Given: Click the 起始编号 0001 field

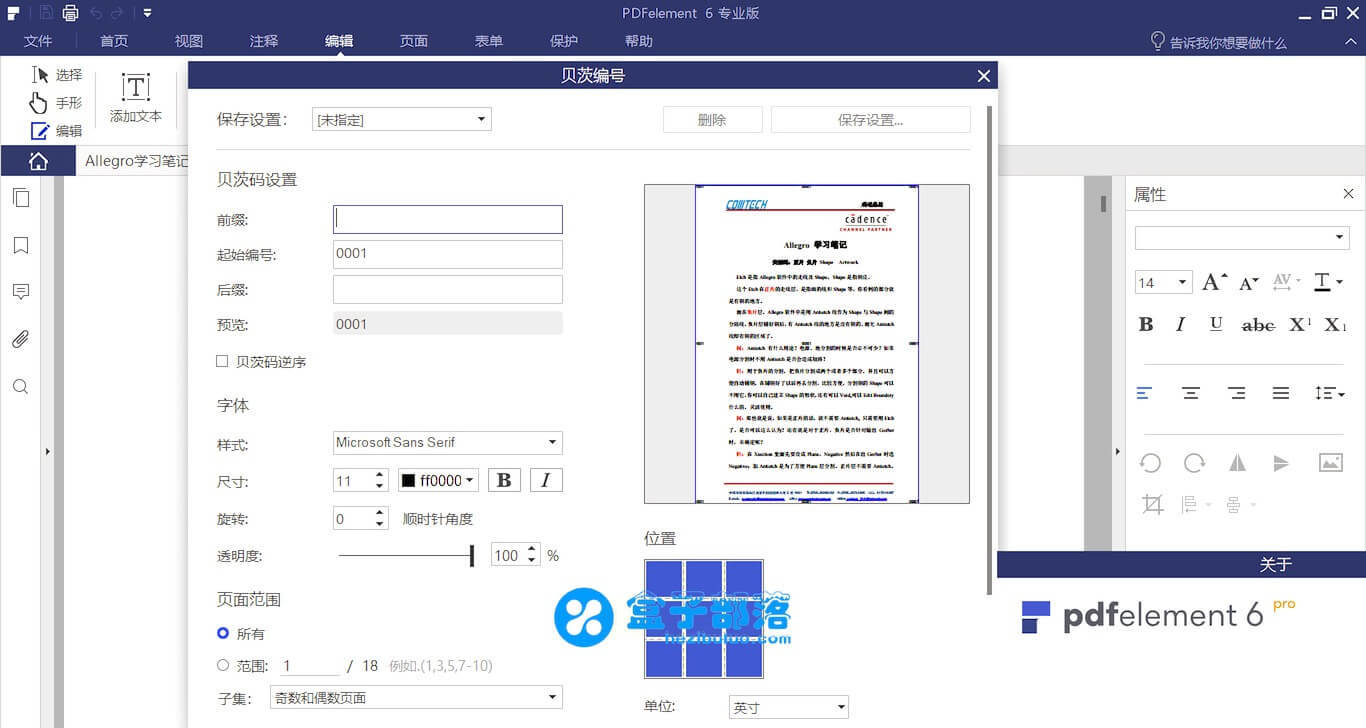Looking at the screenshot, I should pos(447,254).
